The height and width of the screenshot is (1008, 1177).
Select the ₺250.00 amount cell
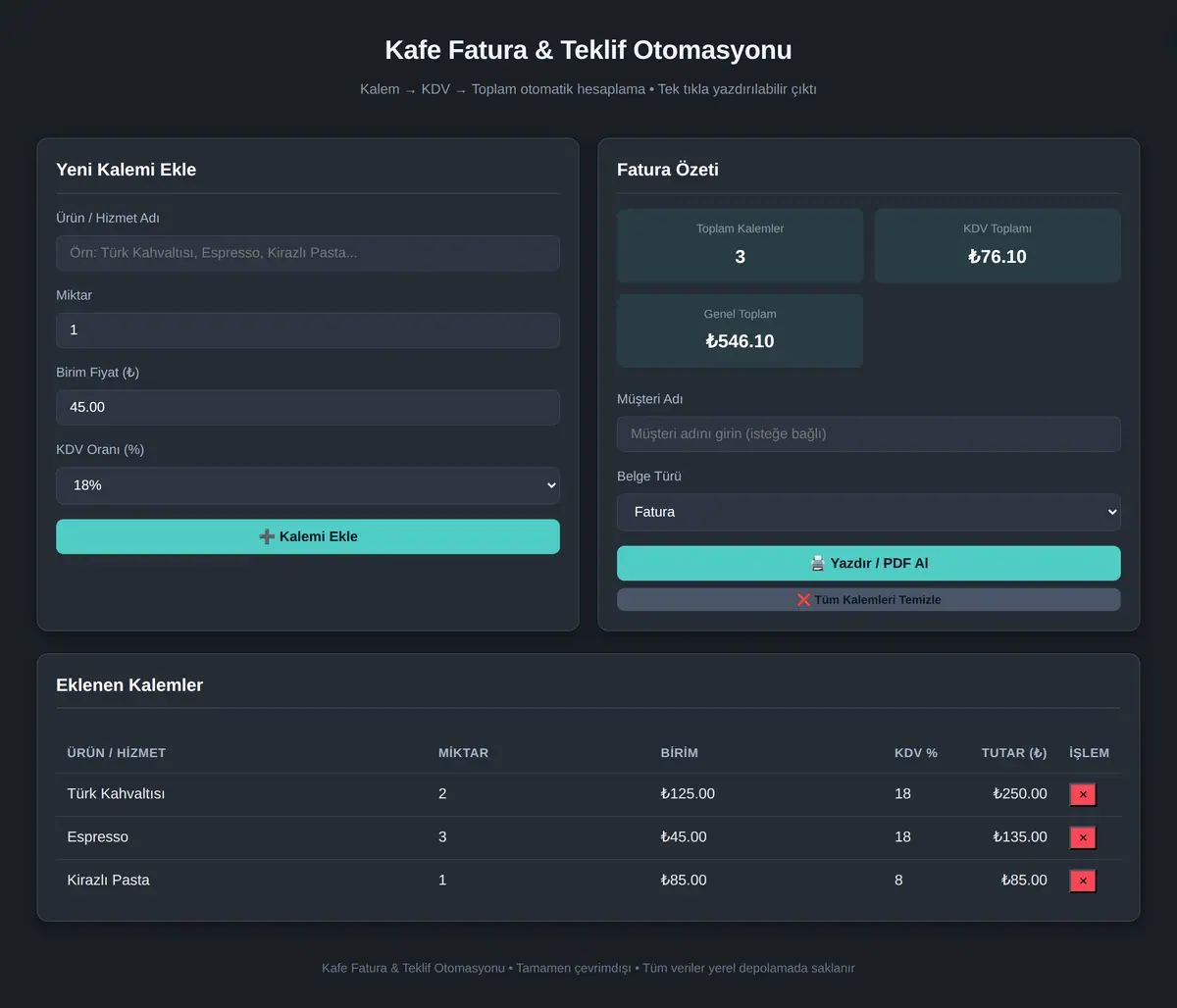(x=1020, y=794)
